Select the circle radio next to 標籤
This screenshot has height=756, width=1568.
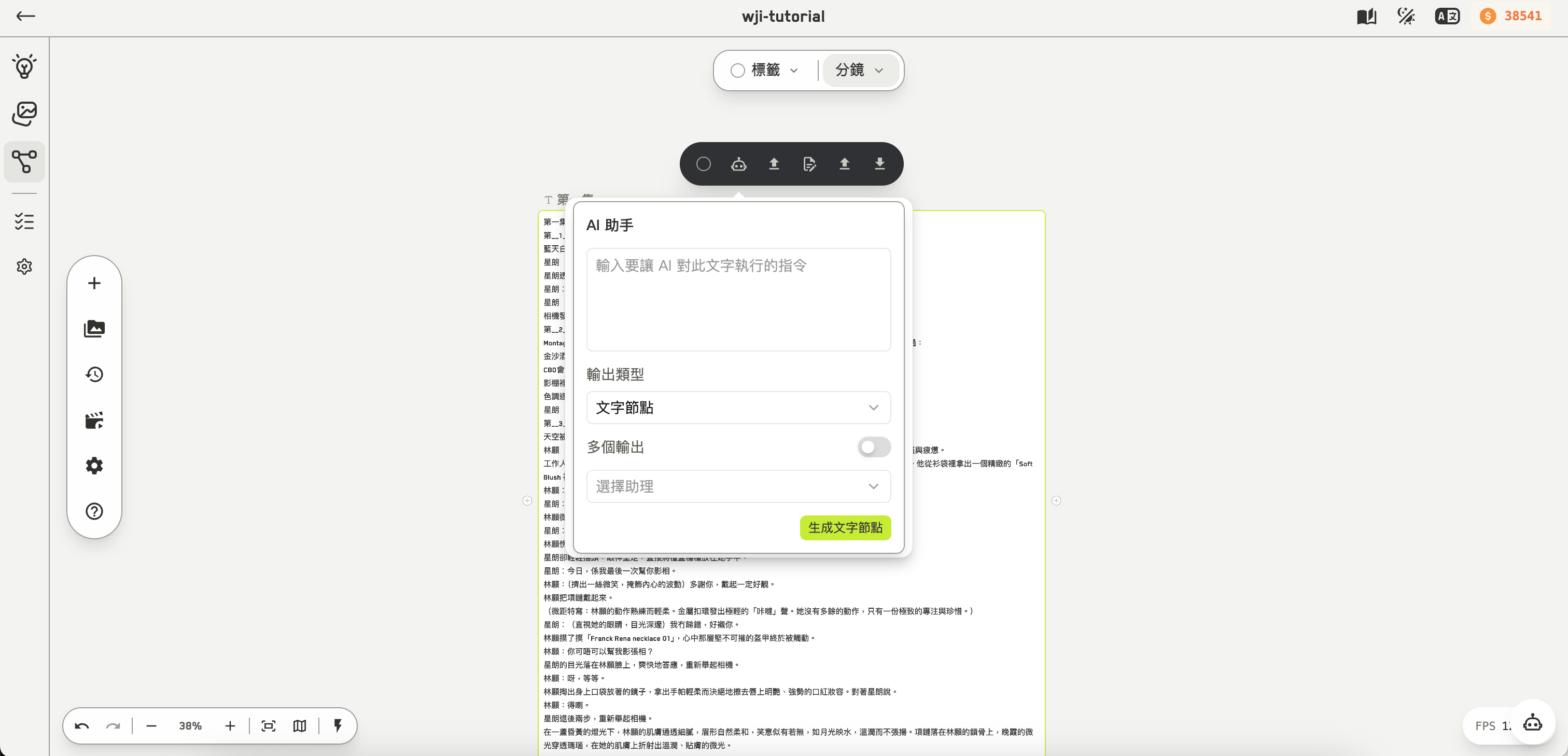(738, 71)
